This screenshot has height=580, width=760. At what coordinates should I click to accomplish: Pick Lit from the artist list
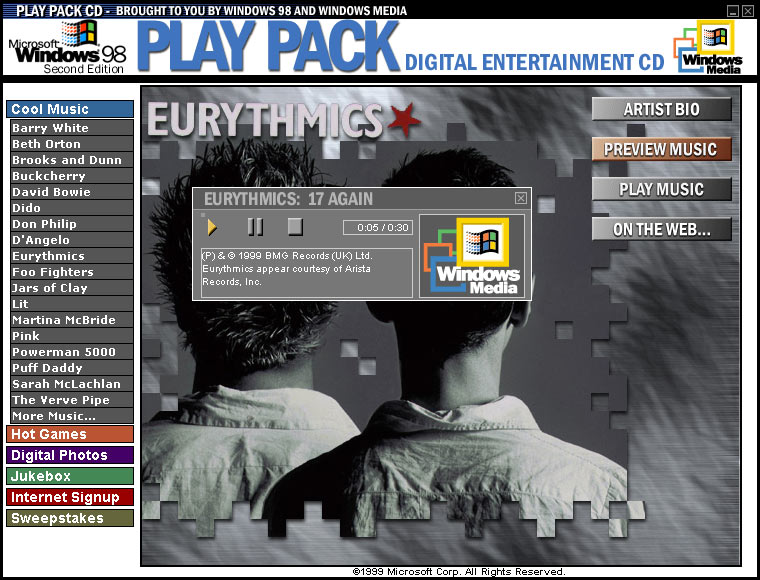click(72, 304)
